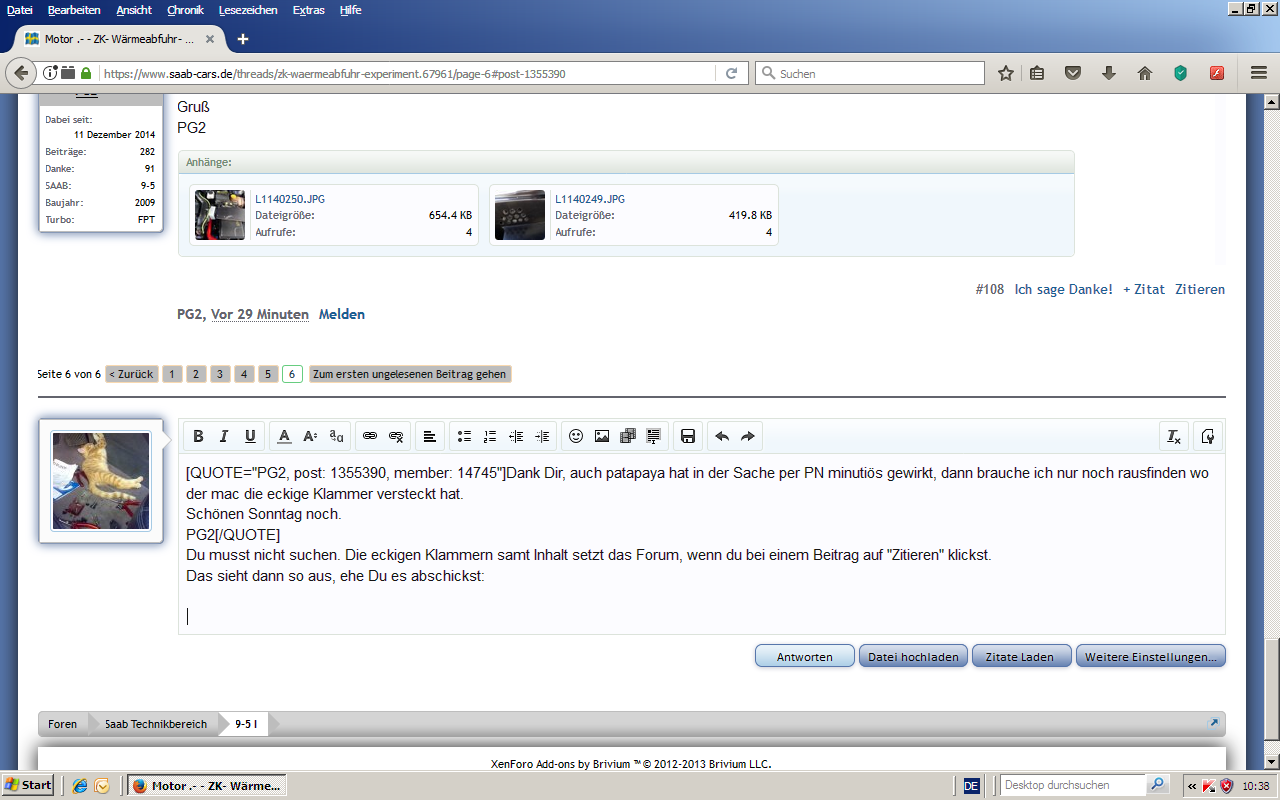
Task: Save draft with the floppy disk icon
Action: point(688,436)
